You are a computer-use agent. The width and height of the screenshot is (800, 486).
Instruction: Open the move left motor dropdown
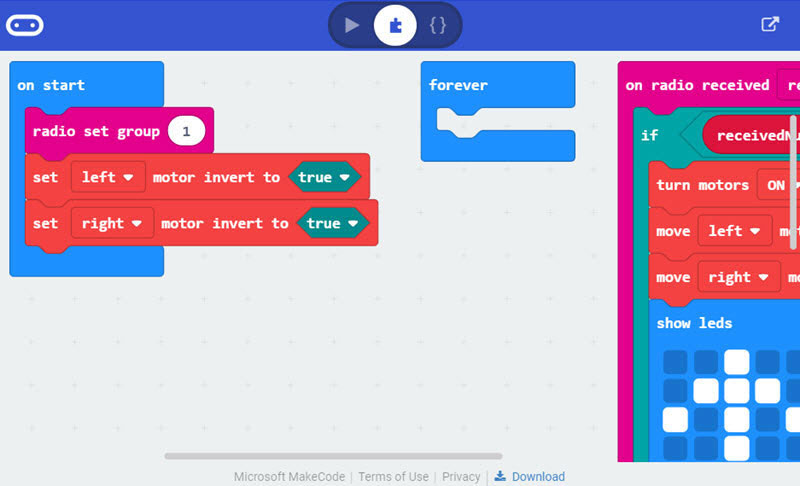[735, 231]
